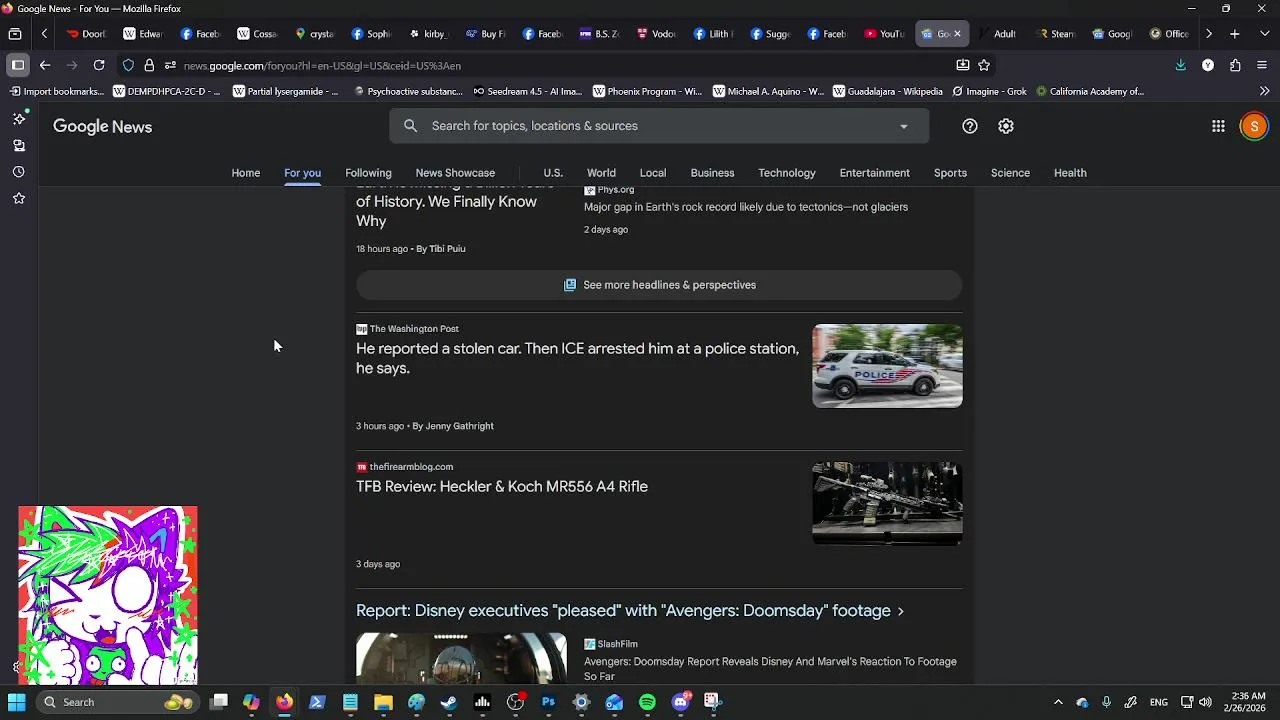The width and height of the screenshot is (1280, 720).
Task: Go to the Home tab
Action: point(246,173)
